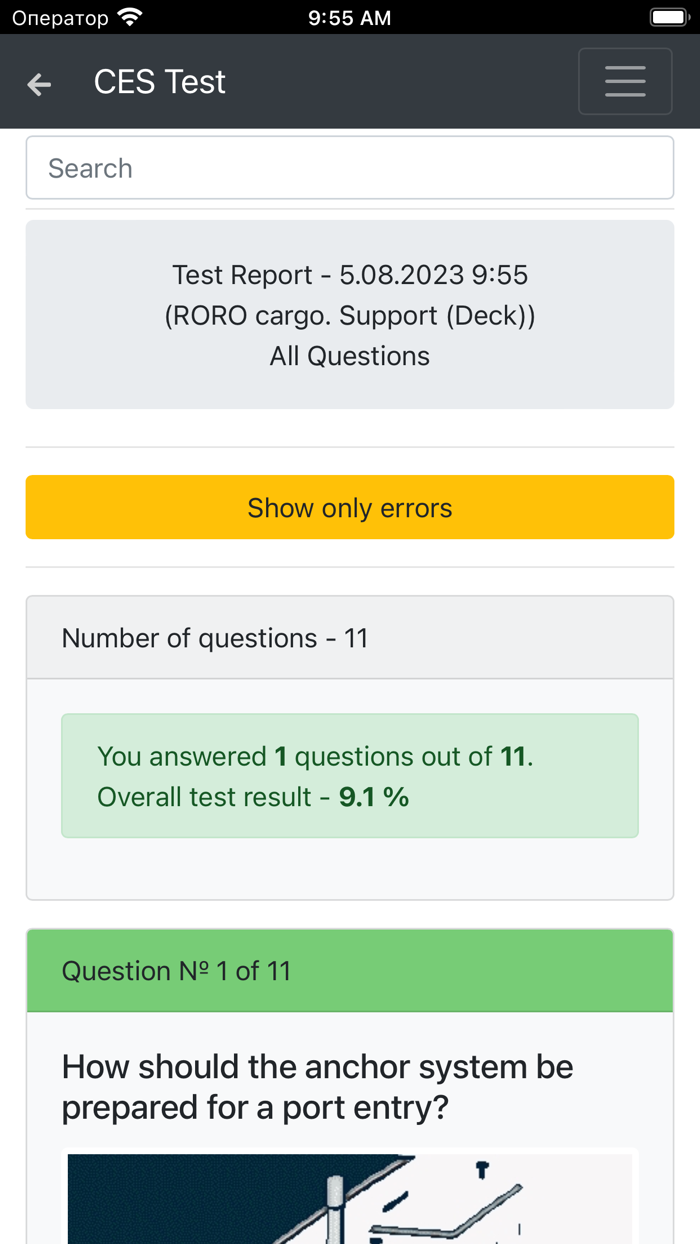Tap the Search input field
This screenshot has height=1244, width=700.
(349, 167)
